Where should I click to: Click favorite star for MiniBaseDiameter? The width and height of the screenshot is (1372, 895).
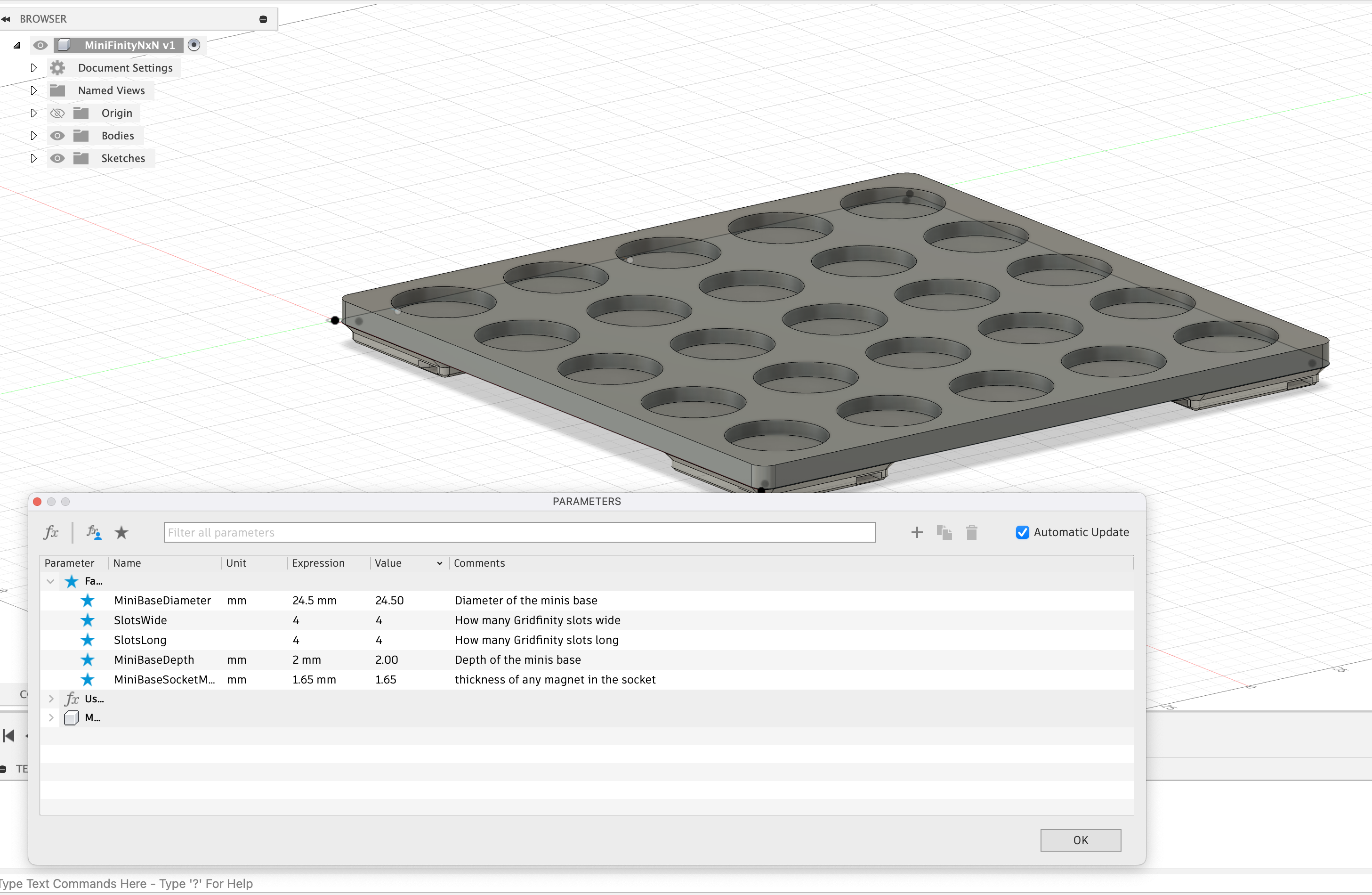coord(88,600)
